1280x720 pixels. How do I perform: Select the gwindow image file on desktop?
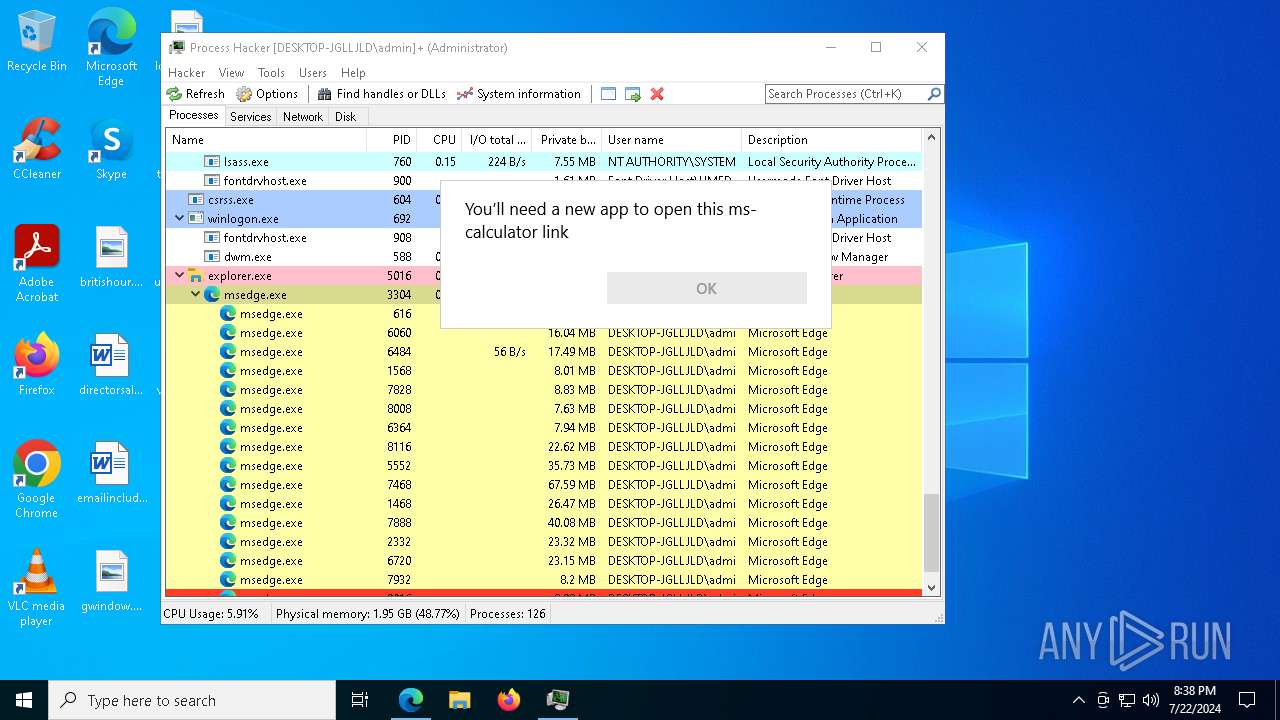click(111, 581)
